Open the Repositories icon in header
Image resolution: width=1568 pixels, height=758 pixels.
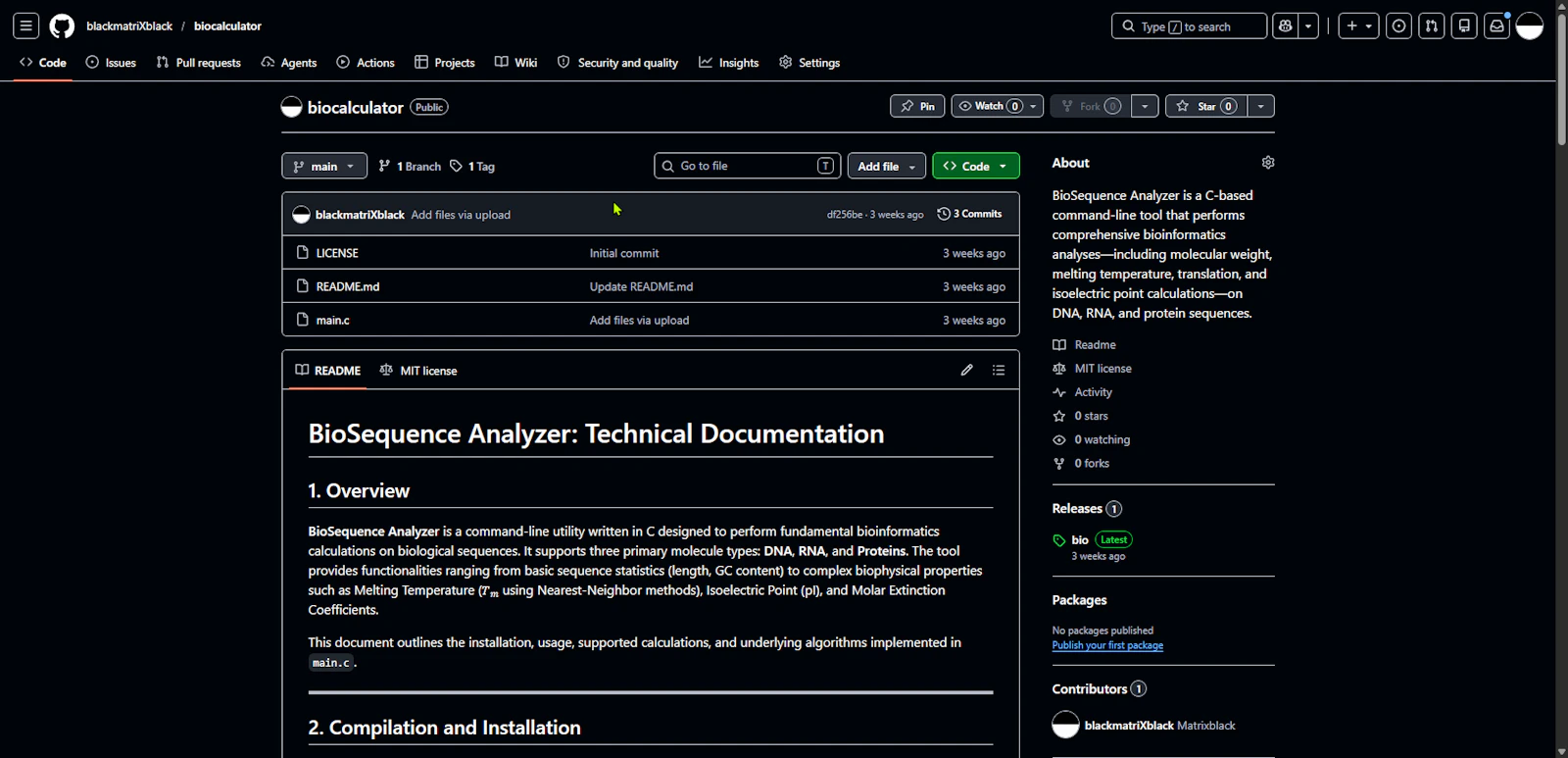point(1464,26)
